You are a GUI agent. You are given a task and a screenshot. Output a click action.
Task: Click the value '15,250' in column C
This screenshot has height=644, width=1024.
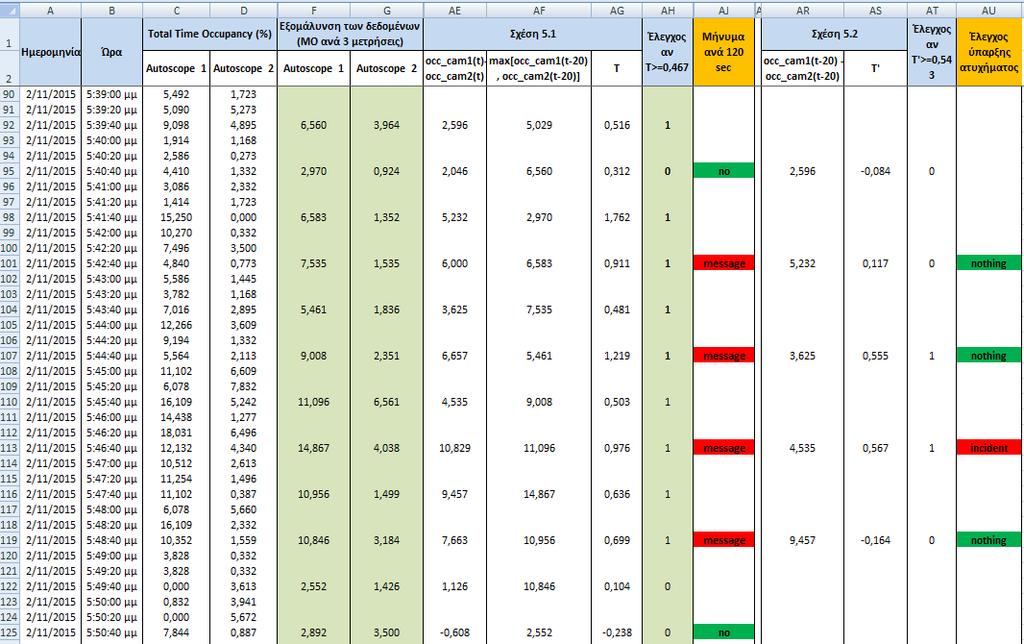point(176,217)
